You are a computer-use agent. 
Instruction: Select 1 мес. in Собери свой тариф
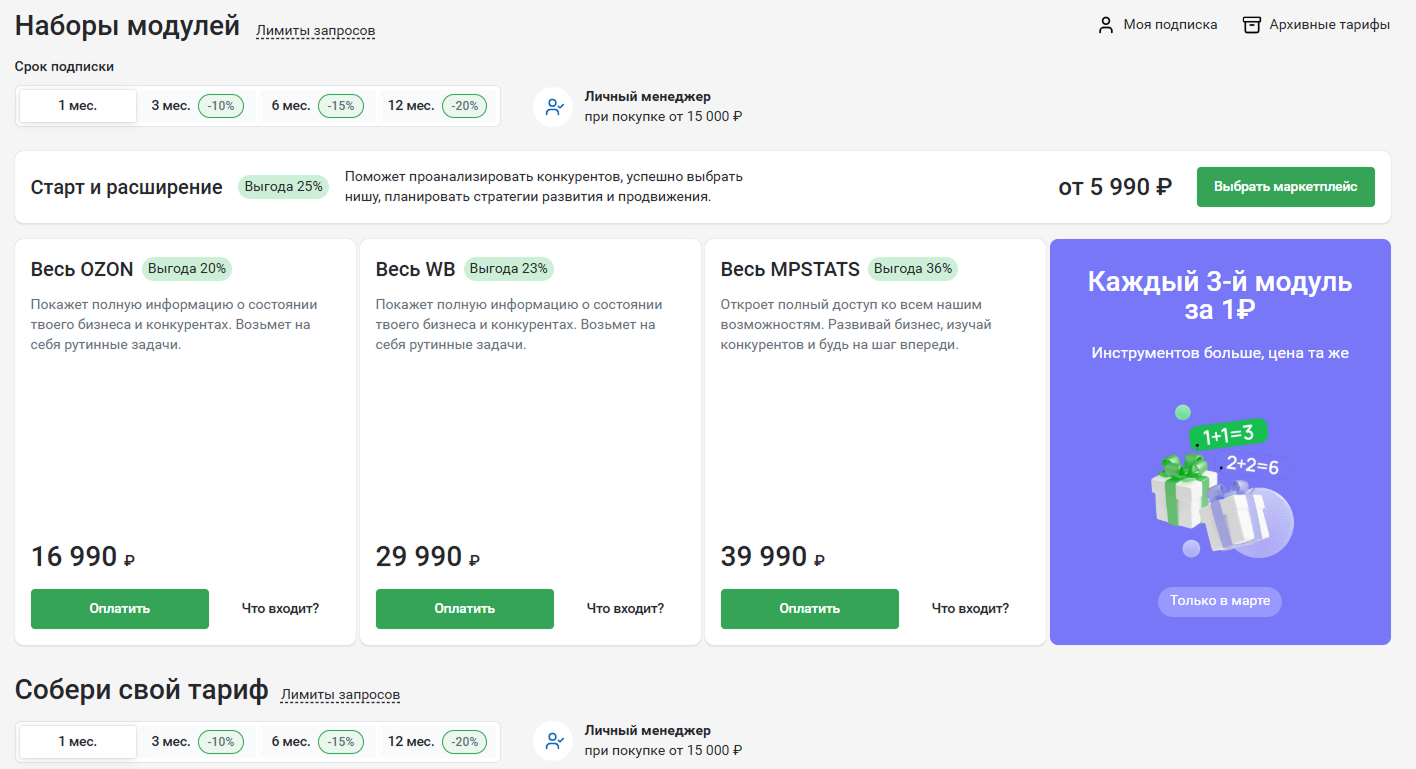pos(78,741)
